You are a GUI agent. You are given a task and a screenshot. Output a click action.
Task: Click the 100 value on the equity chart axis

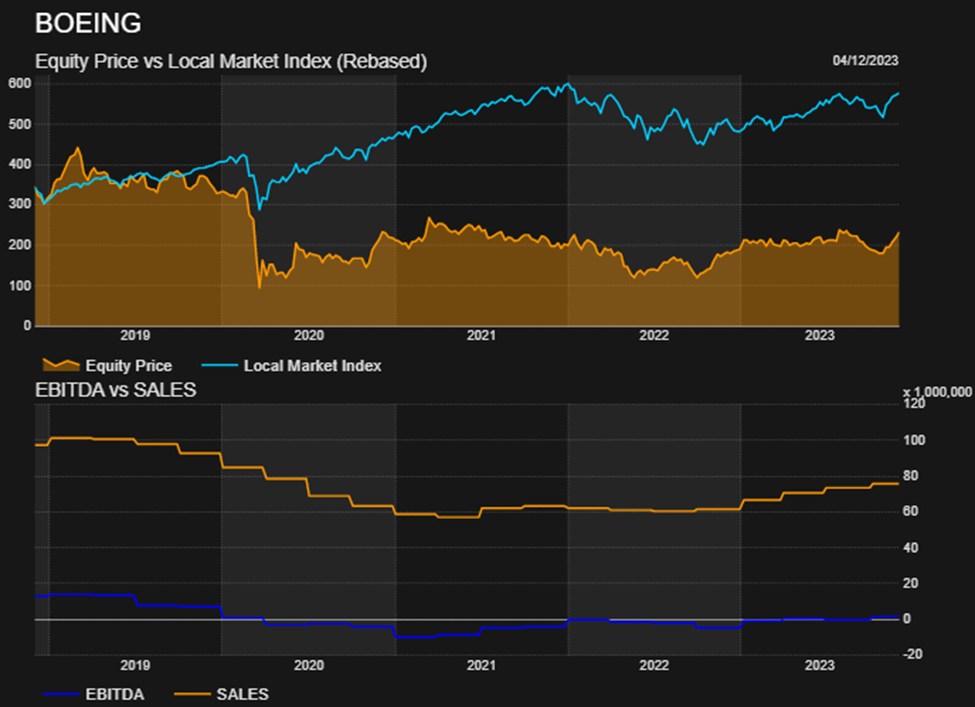tap(19, 285)
